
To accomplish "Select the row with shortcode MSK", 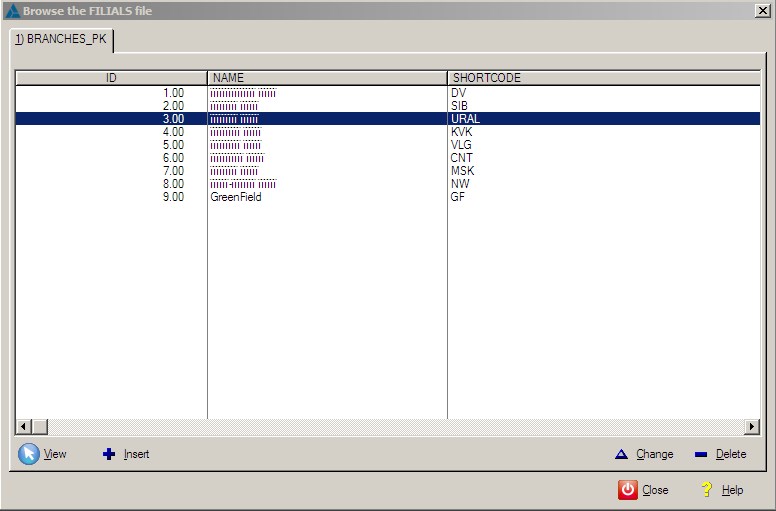I will click(x=461, y=171).
